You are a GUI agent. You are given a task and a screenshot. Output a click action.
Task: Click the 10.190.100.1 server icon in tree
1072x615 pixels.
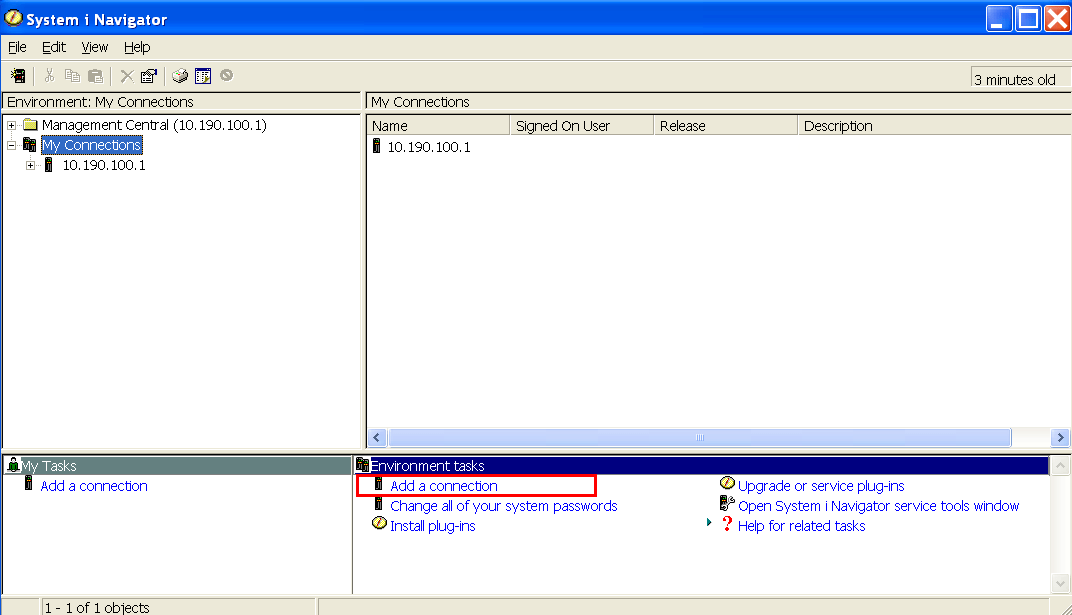(49, 165)
